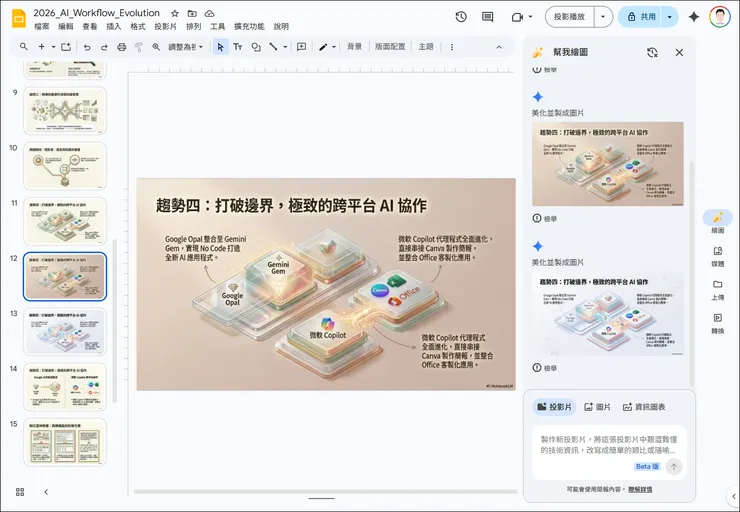
Task: Open the 瞭解詳情 link
Action: [640, 489]
